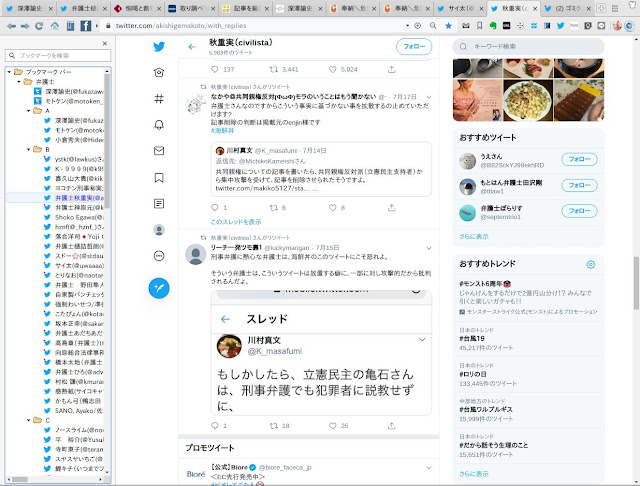Open the bookmarks icon in Twitter sidebar
This screenshot has height=486, width=640.
pos(159,178)
